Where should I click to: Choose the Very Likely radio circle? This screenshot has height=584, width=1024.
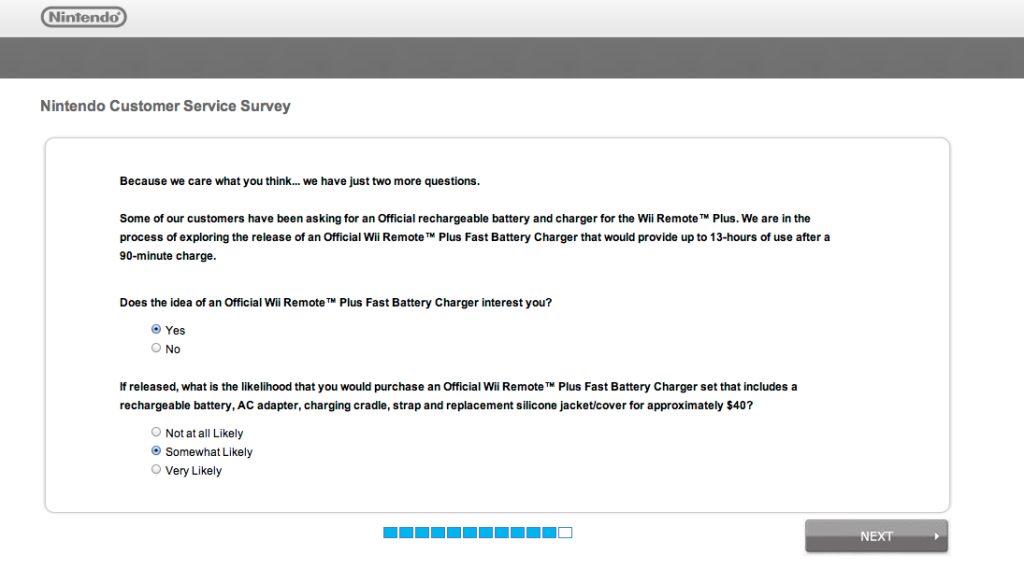tap(156, 469)
